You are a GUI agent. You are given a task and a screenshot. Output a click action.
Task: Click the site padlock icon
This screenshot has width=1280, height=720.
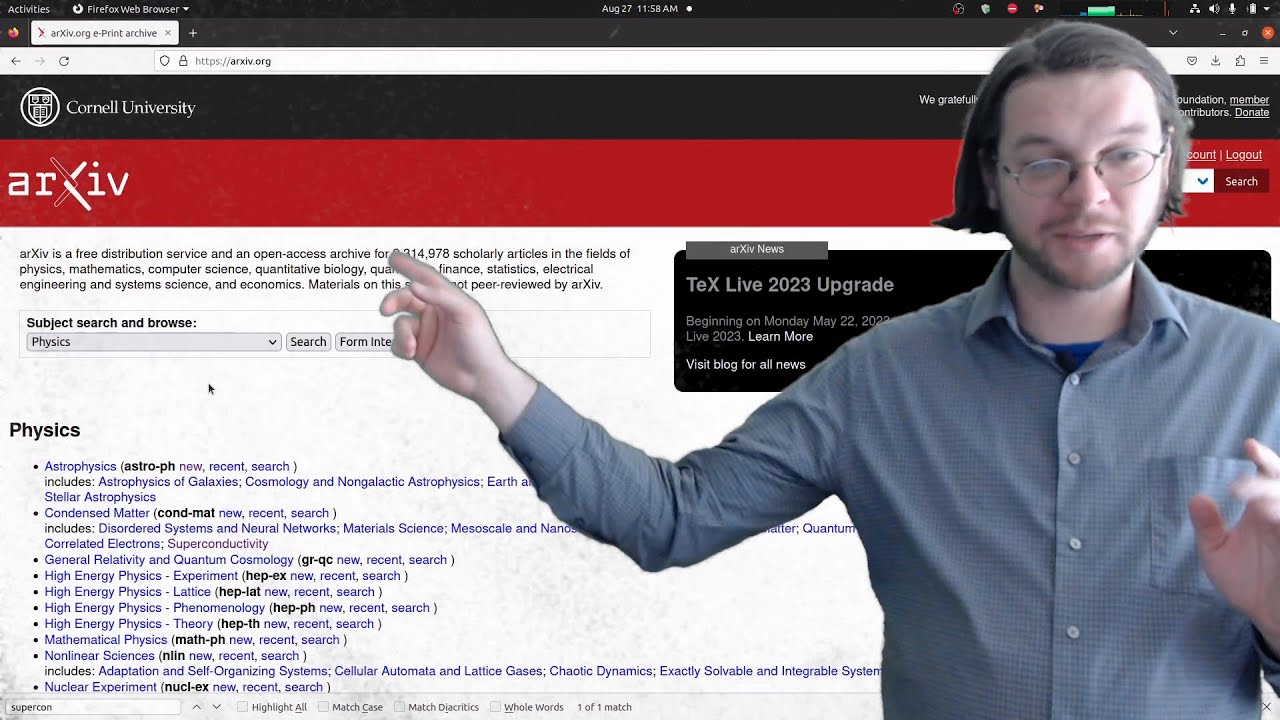183,61
